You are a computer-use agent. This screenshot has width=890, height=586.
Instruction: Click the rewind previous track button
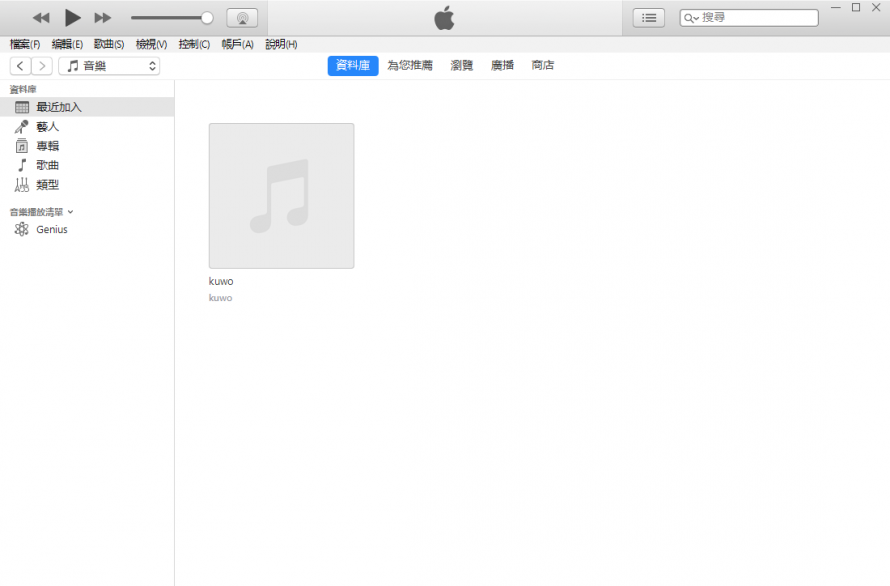pos(41,18)
